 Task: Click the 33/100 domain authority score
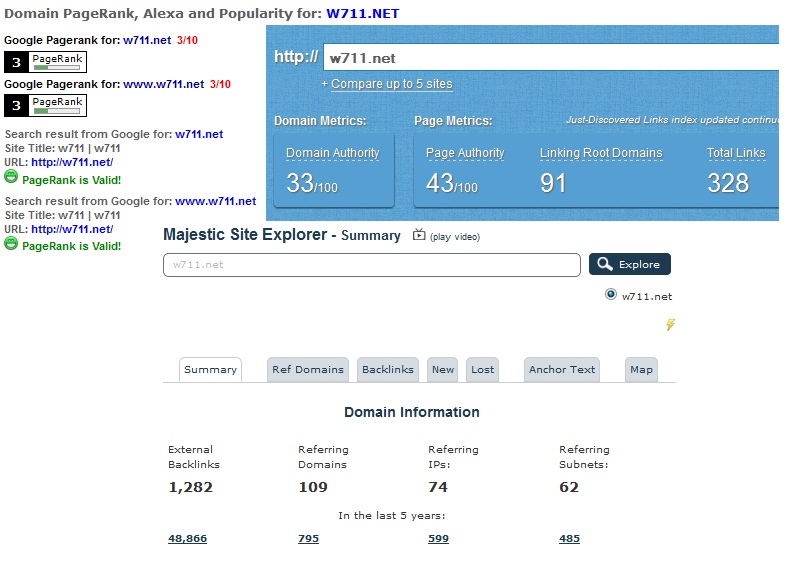(x=312, y=183)
